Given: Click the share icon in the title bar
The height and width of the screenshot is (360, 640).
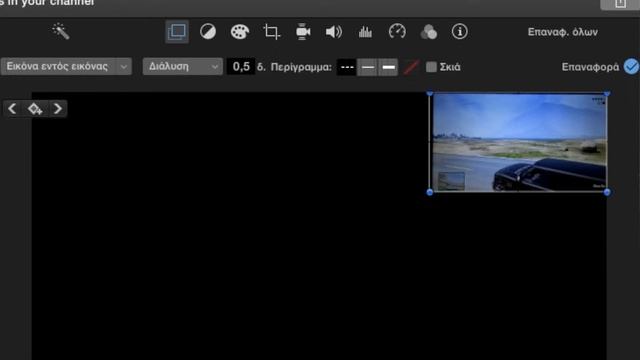Looking at the screenshot, I should pyautogui.click(x=620, y=4).
